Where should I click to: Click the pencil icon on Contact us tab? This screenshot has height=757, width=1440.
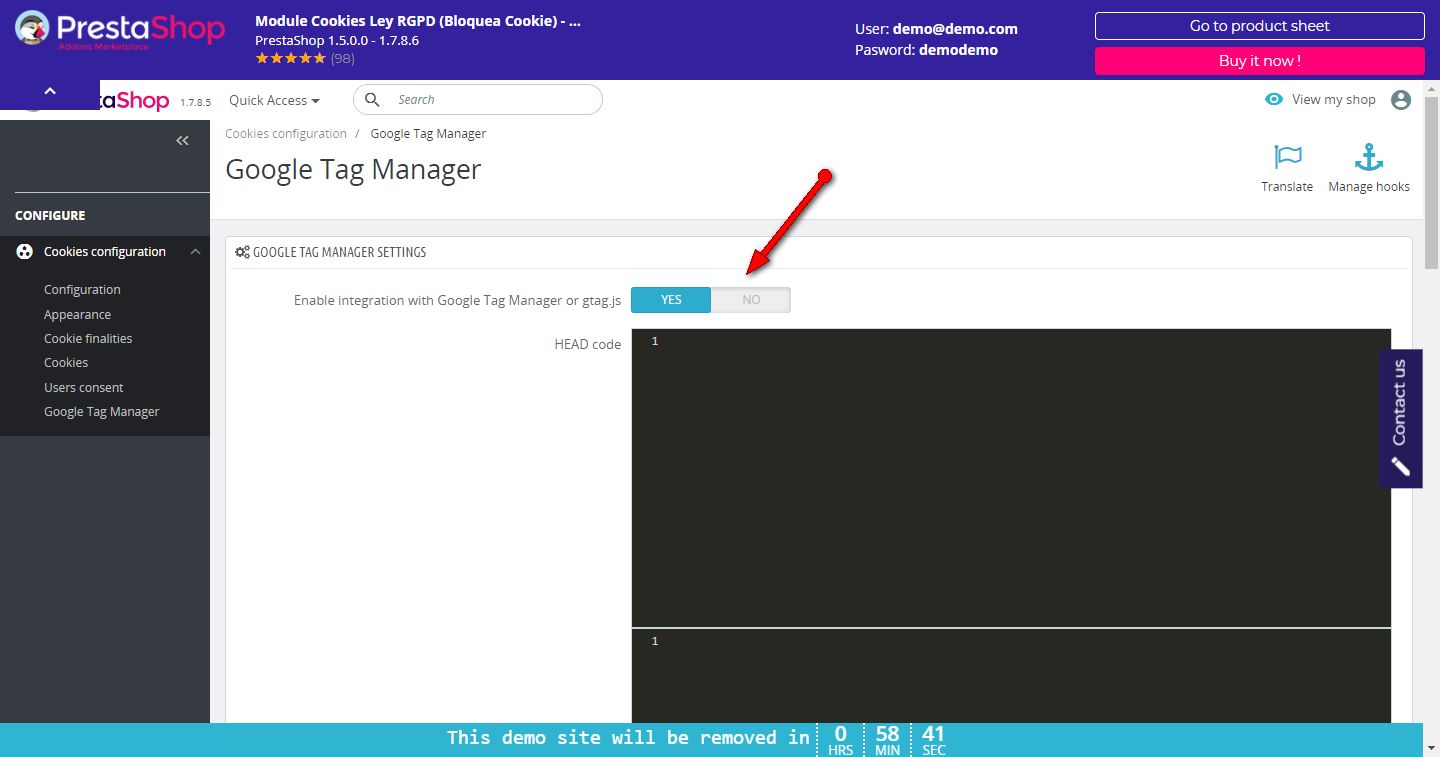1400,466
